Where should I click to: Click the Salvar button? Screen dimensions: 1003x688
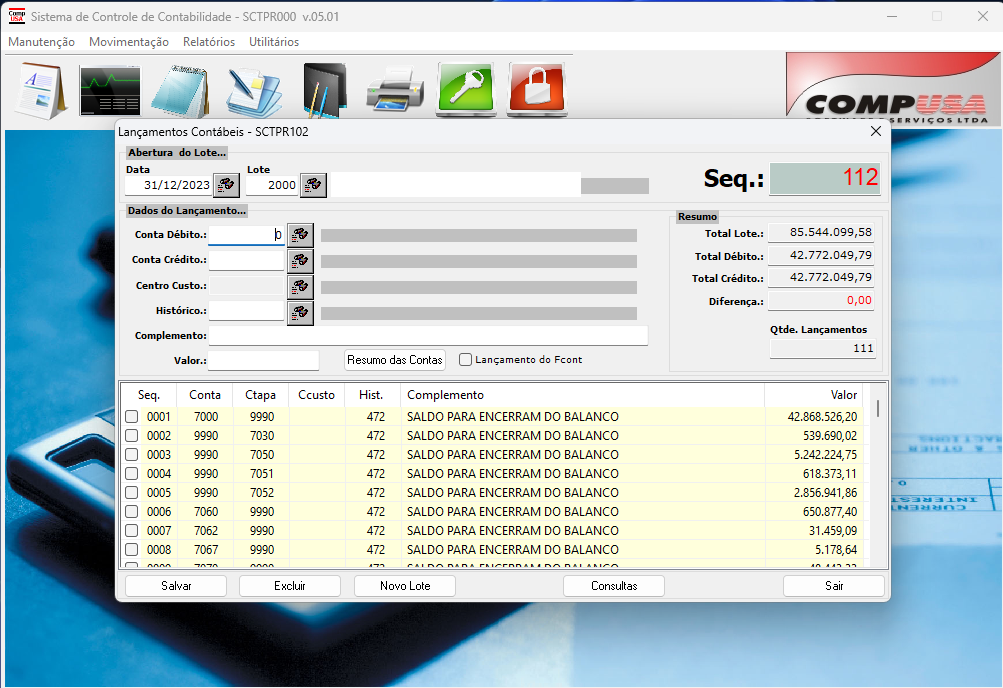pos(176,586)
